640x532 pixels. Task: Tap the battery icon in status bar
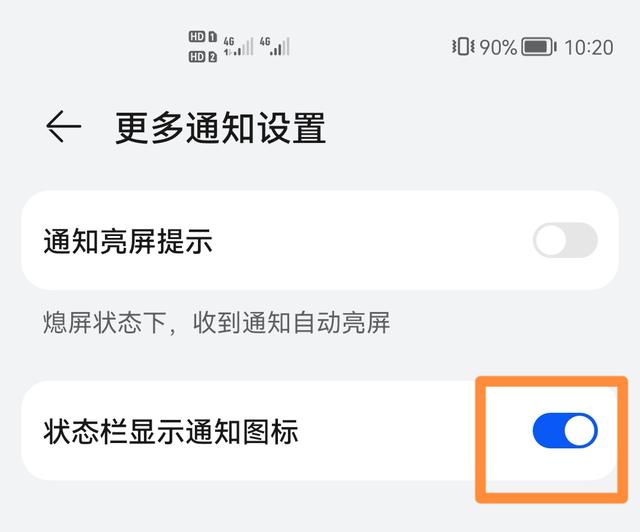pyautogui.click(x=539, y=47)
